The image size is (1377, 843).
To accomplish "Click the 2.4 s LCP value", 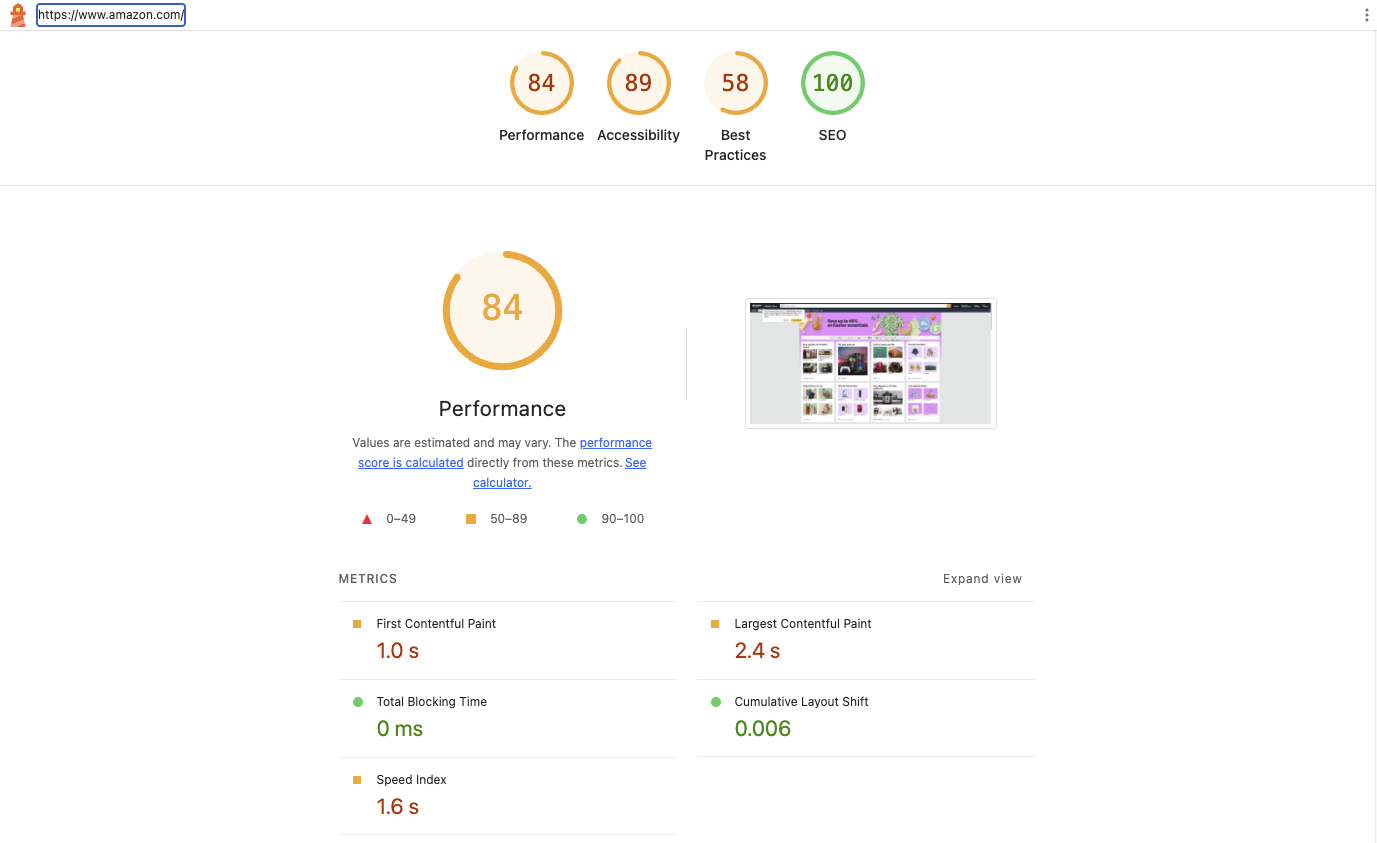I will [x=757, y=651].
